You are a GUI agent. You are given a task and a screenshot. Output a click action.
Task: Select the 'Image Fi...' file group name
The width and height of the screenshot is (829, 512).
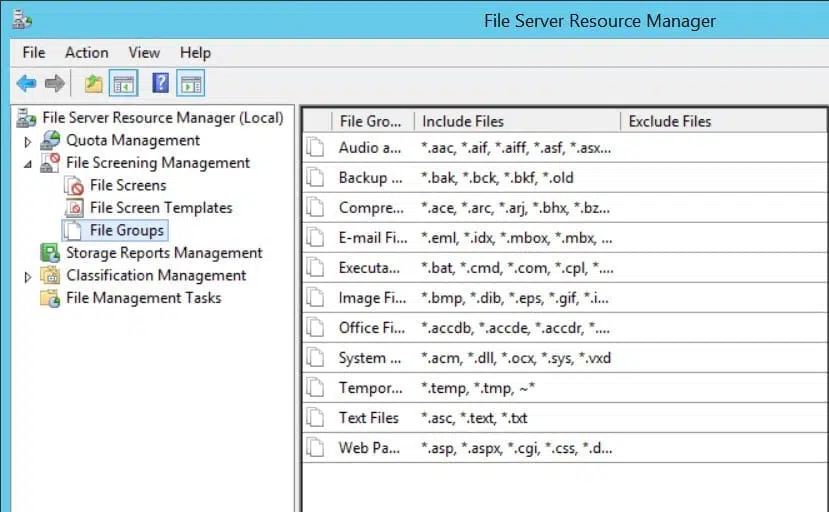click(372, 298)
